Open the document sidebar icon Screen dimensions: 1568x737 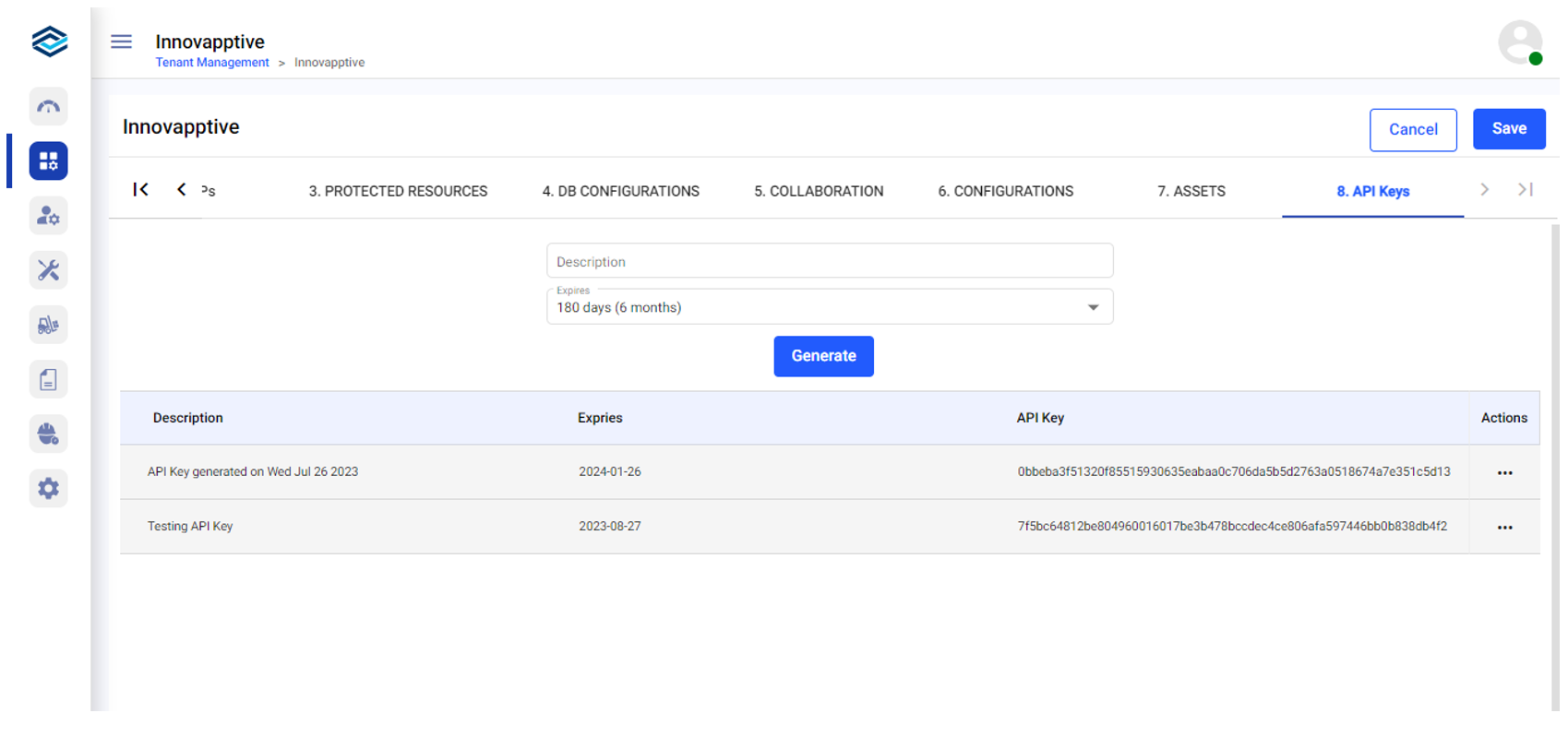click(x=48, y=379)
